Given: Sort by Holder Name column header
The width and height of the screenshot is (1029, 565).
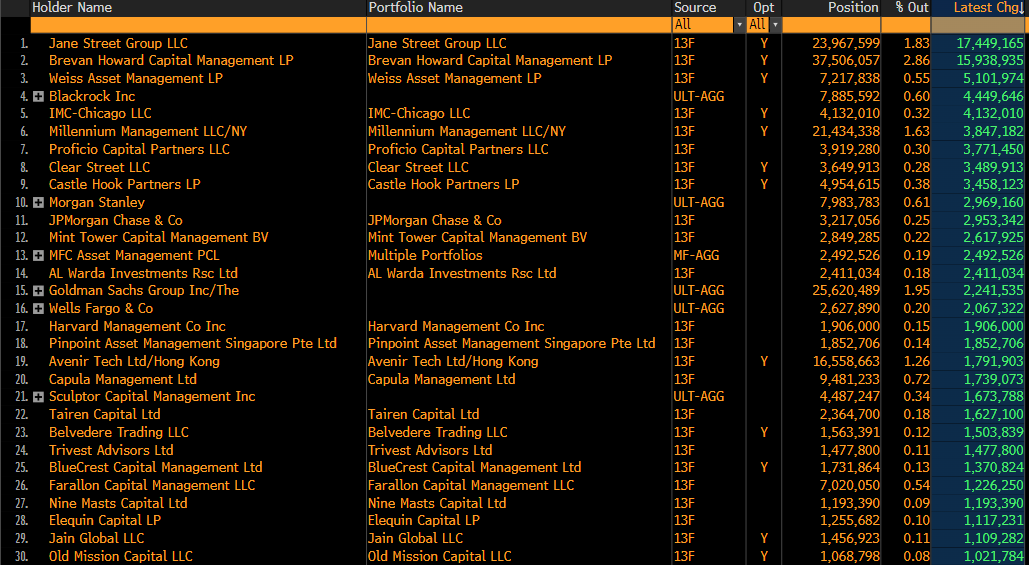Looking at the screenshot, I should 72,8.
